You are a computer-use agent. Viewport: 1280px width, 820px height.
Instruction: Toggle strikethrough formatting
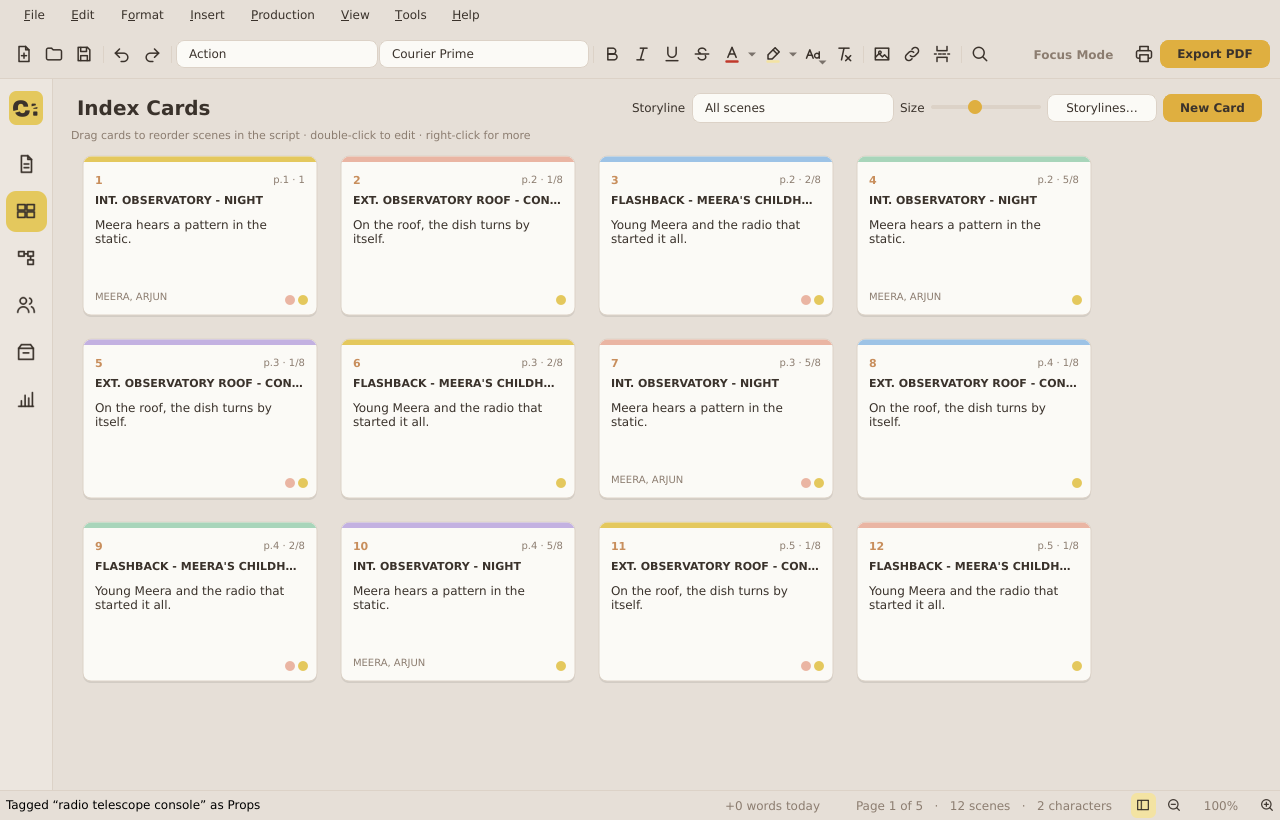702,54
